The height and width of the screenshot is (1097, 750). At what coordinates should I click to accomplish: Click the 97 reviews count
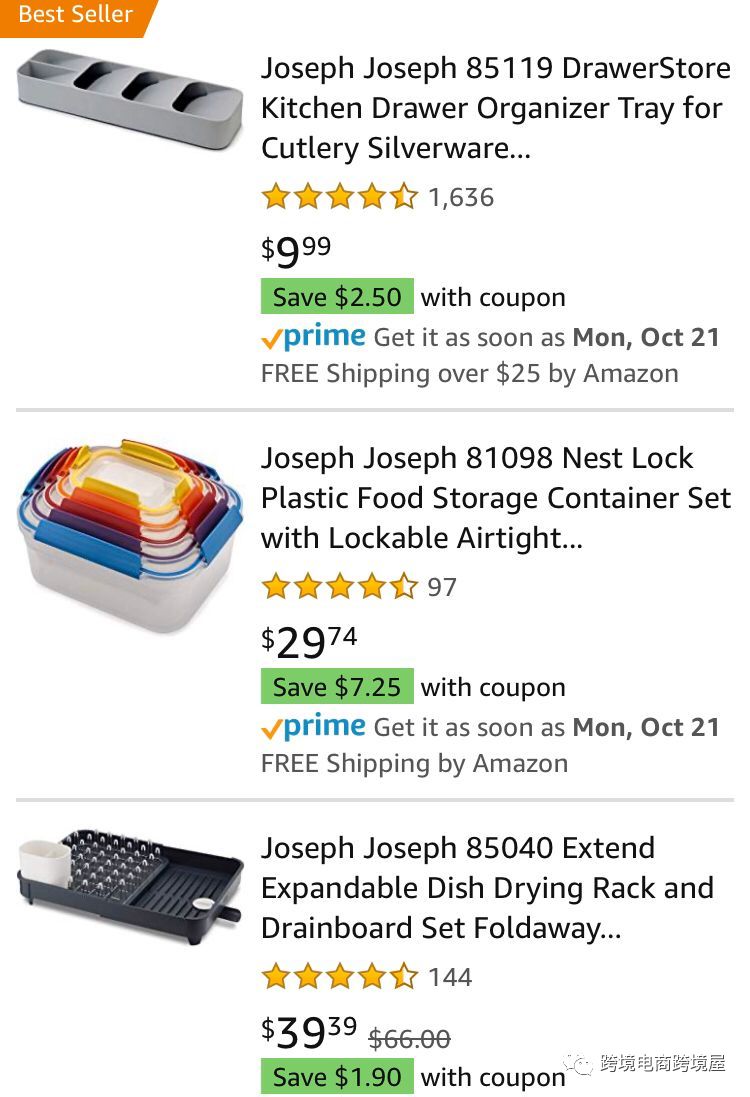(x=442, y=588)
